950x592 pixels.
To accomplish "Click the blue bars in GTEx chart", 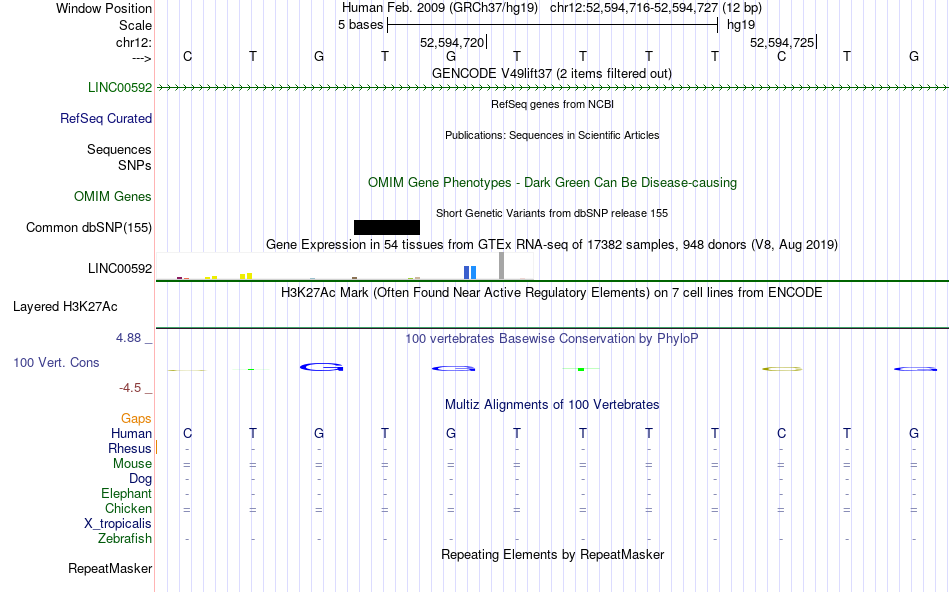I will 470,273.
